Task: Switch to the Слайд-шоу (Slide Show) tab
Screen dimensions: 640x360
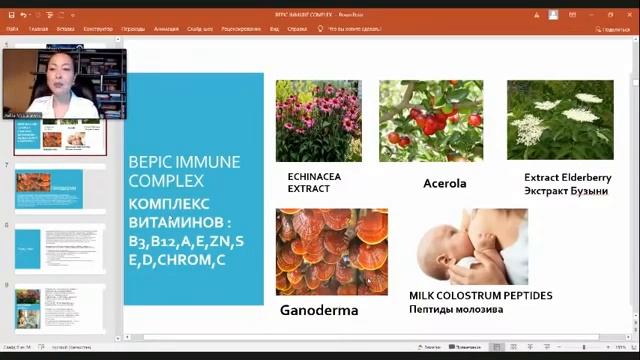Action: click(200, 29)
